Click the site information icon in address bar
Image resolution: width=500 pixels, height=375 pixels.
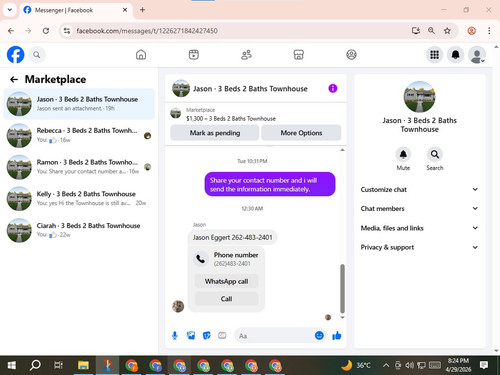tap(67, 31)
